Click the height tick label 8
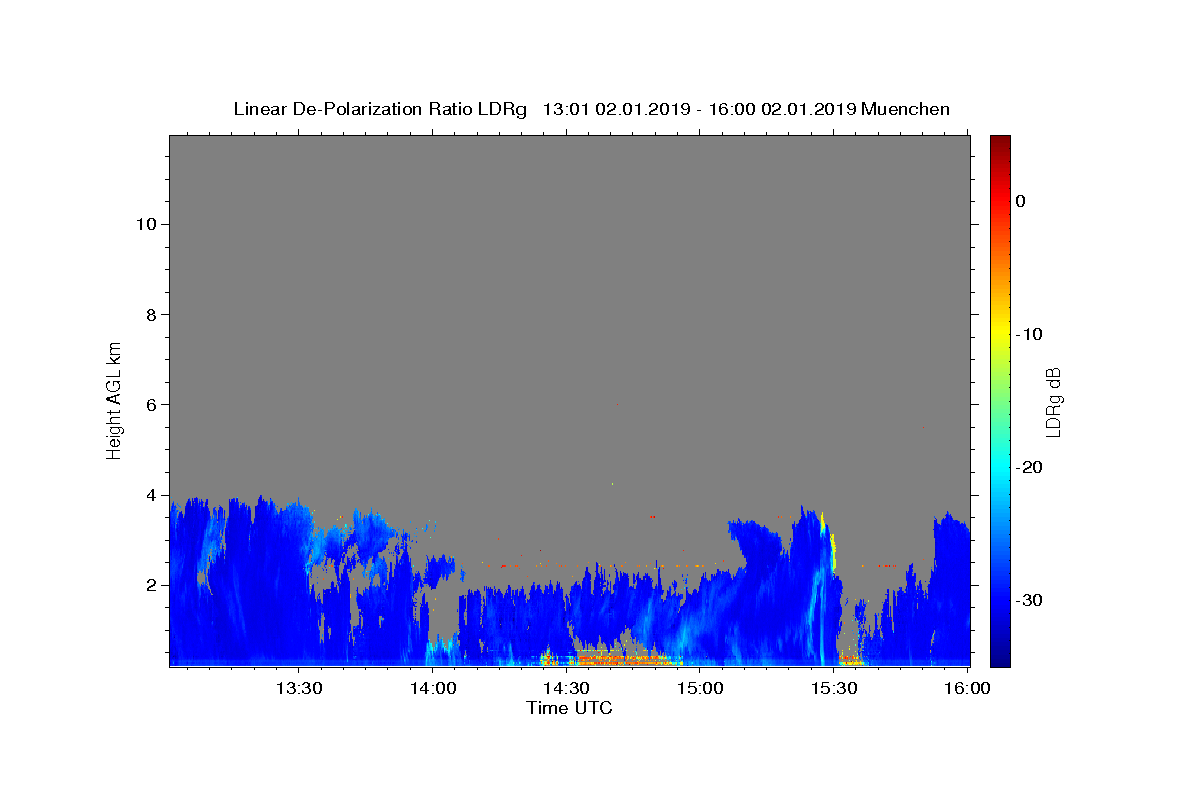This screenshot has height=800, width=1200. tap(150, 314)
